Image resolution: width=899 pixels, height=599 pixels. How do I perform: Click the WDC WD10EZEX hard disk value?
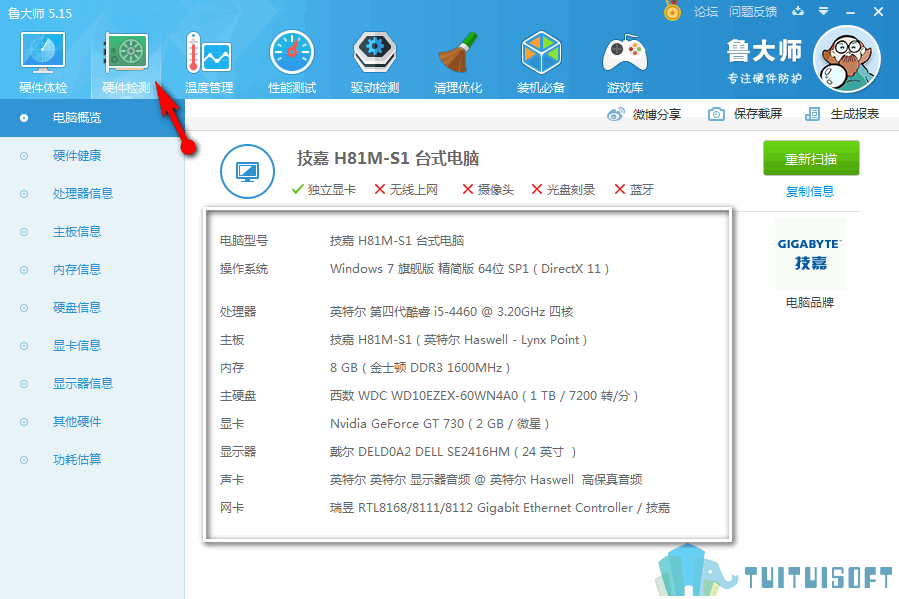484,396
